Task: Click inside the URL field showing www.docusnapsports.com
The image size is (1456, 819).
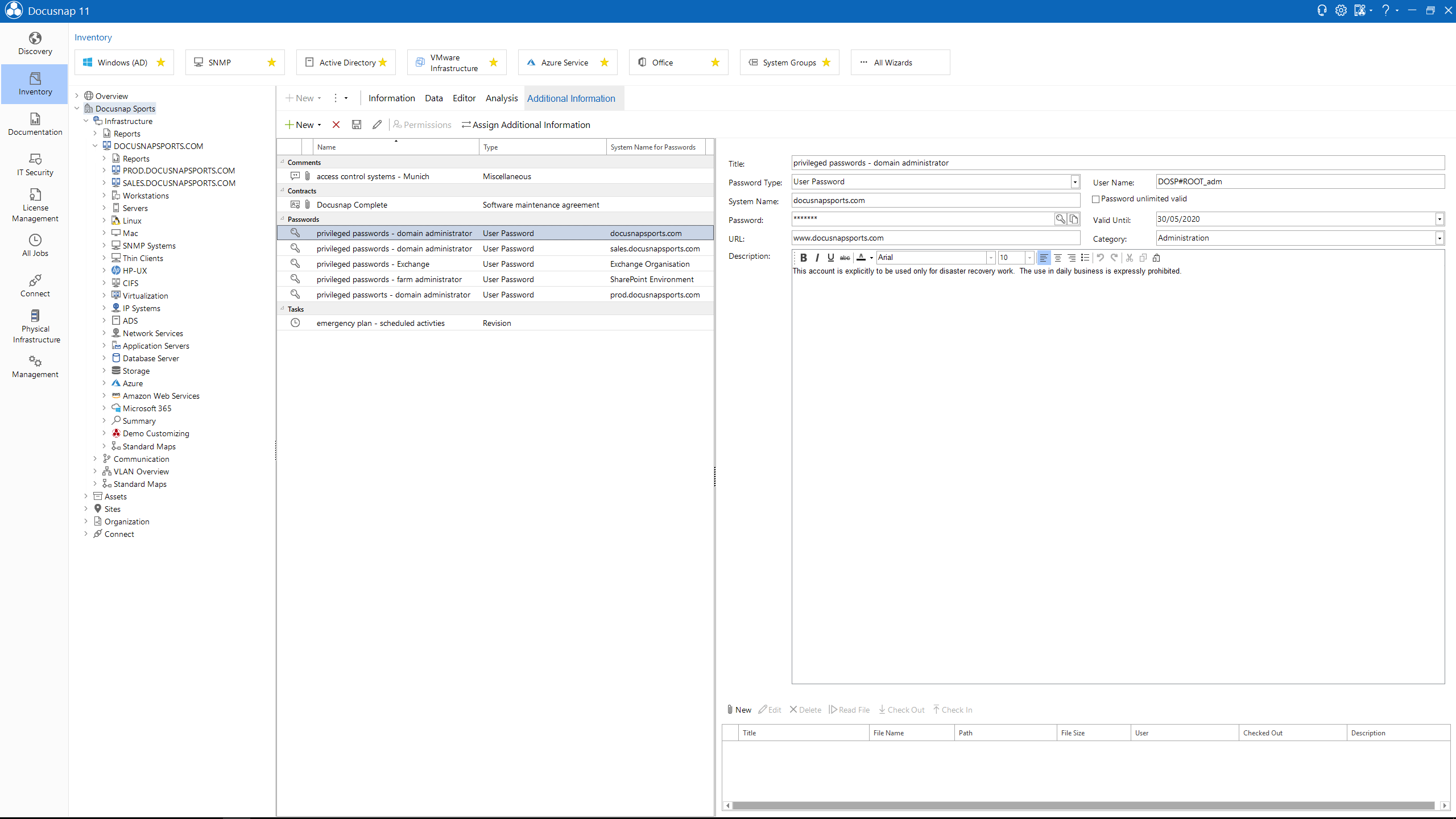Action: tap(933, 238)
